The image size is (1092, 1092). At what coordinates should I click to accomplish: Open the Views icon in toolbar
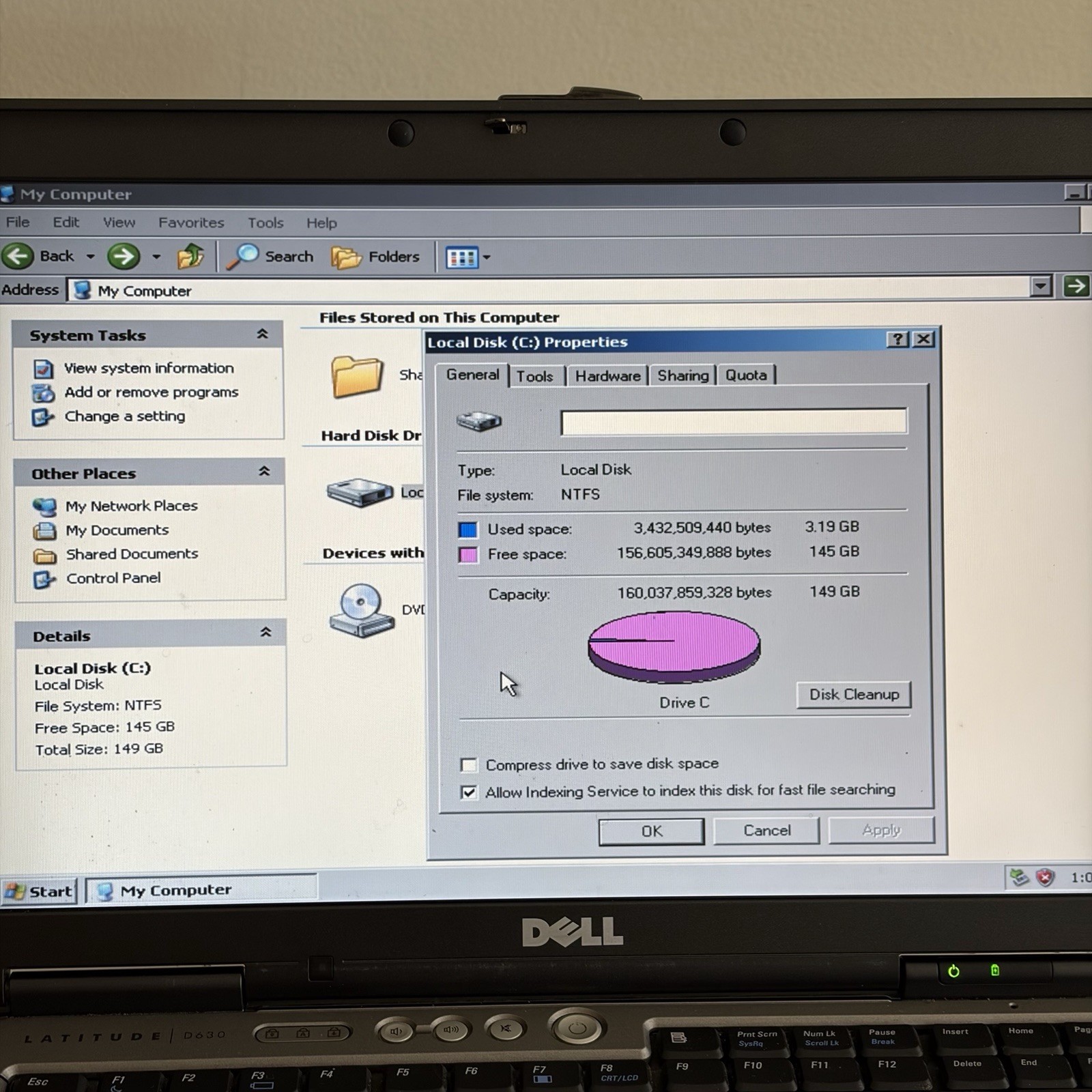pyautogui.click(x=462, y=258)
